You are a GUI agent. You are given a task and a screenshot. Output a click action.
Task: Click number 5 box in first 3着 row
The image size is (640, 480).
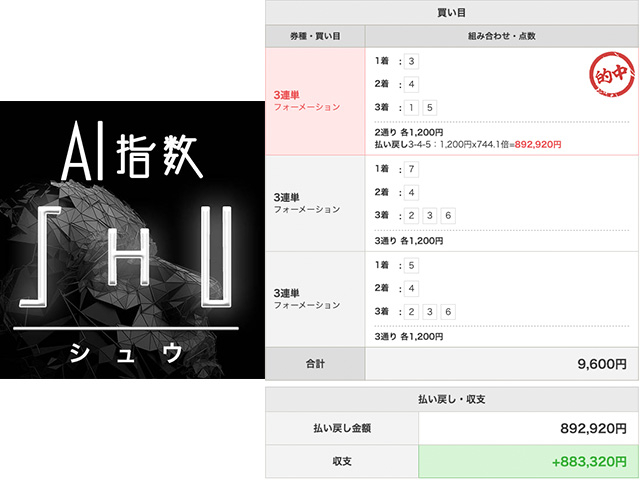coord(429,108)
